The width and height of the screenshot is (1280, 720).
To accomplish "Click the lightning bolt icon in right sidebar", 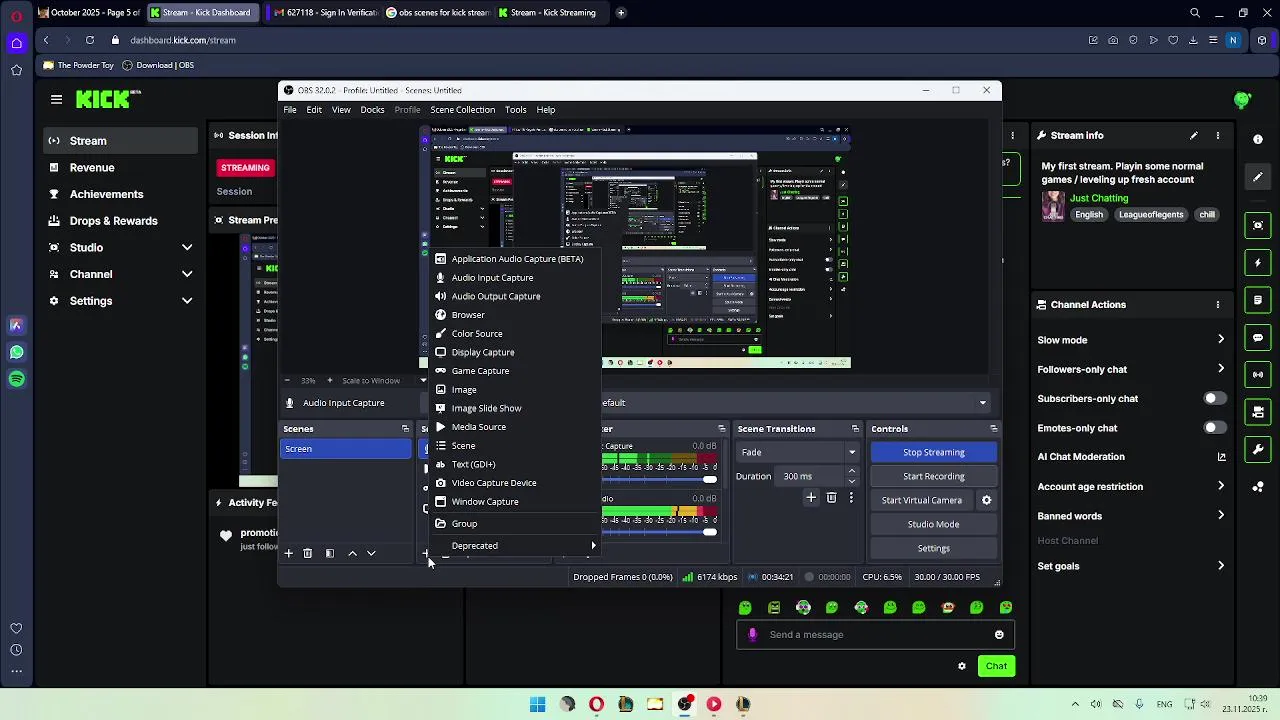I will click(x=1258, y=263).
